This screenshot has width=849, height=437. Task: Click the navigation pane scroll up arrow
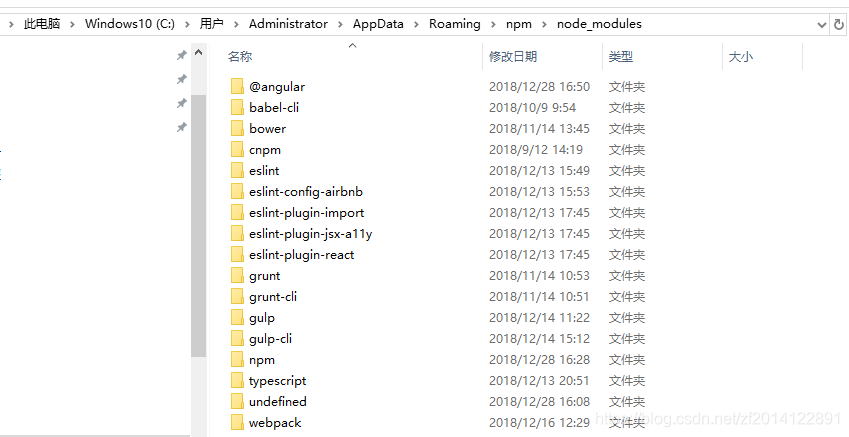coord(198,53)
